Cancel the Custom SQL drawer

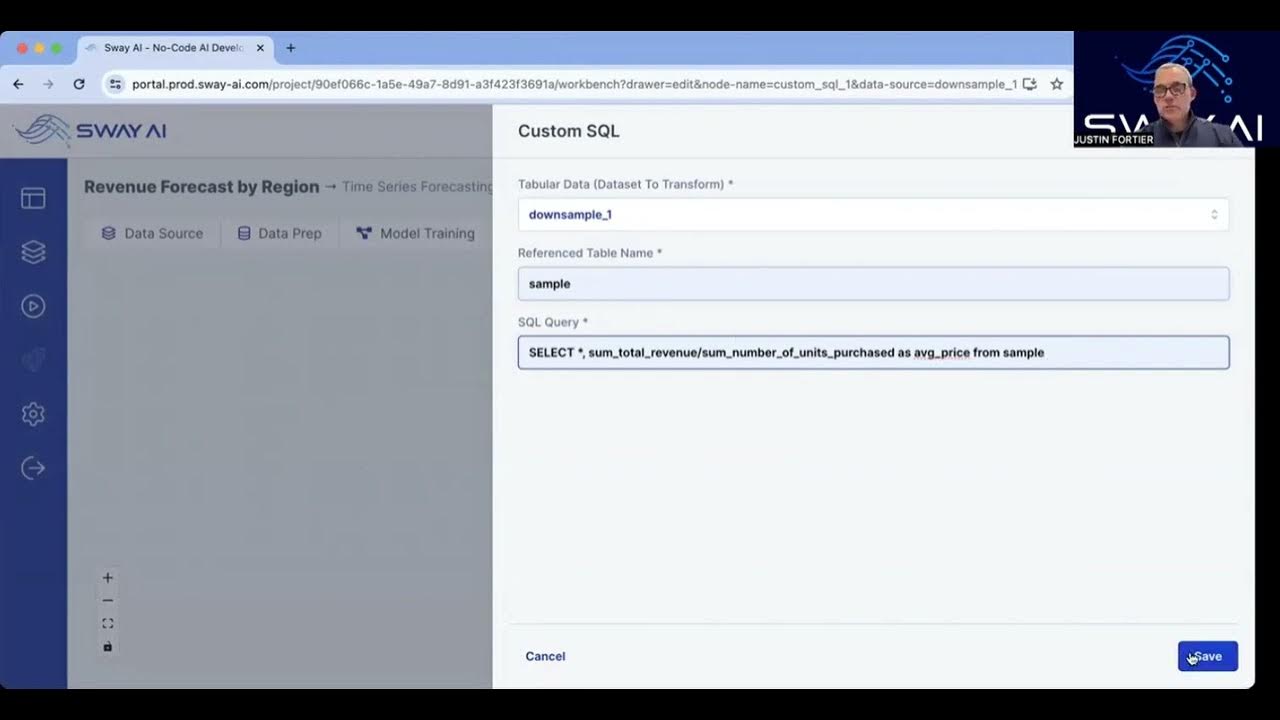click(x=545, y=656)
